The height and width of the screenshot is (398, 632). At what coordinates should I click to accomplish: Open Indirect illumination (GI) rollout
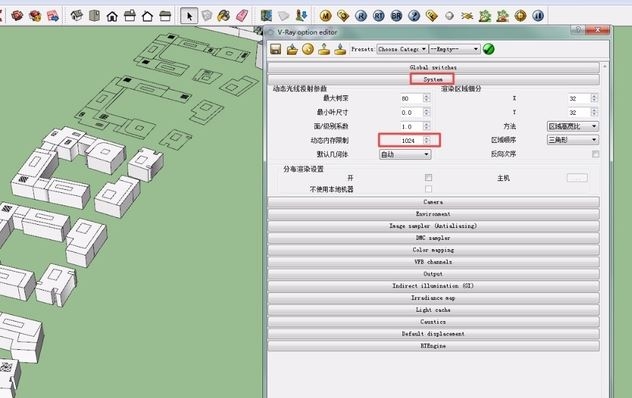[433, 286]
